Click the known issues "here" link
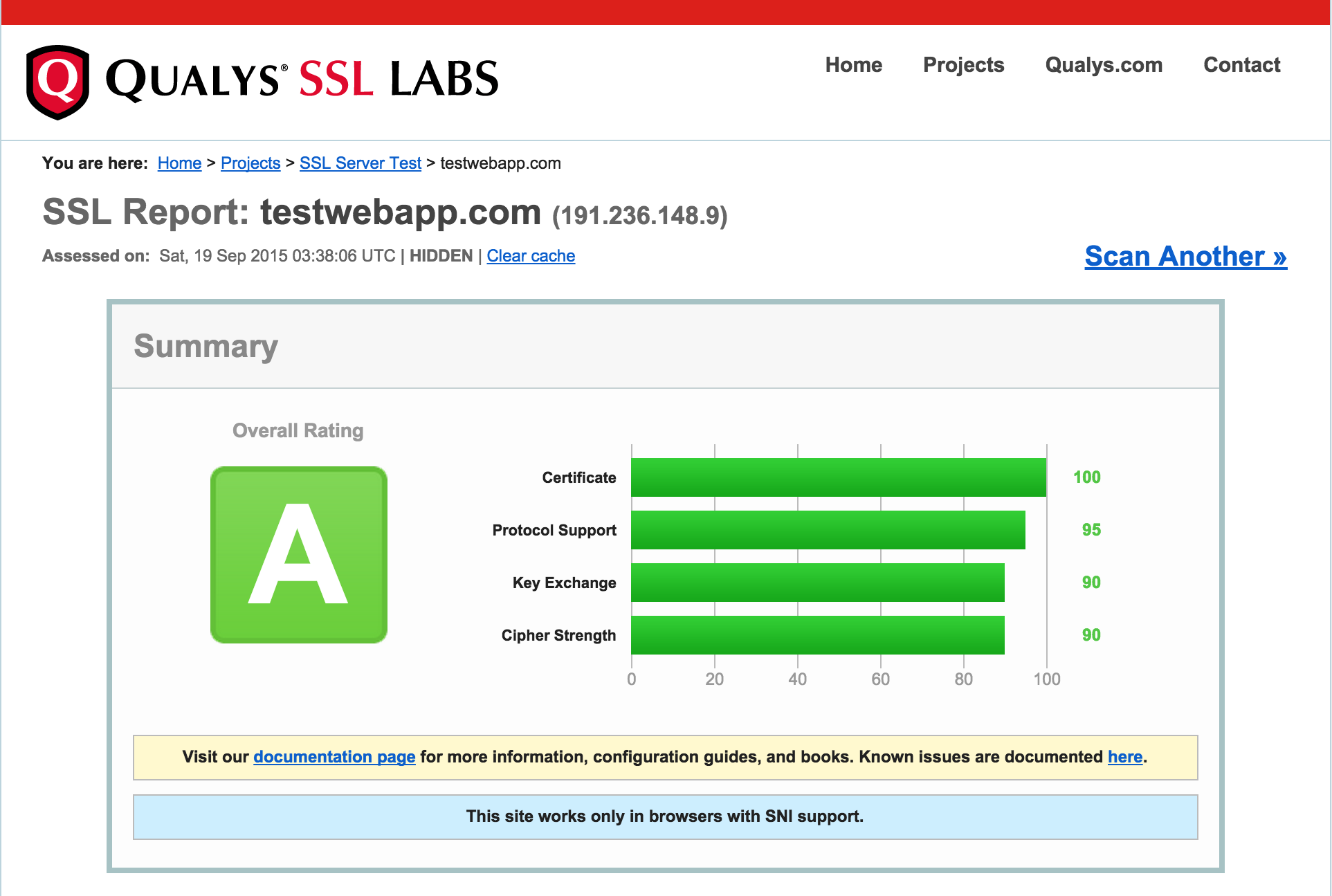This screenshot has height=896, width=1332. [x=1124, y=757]
